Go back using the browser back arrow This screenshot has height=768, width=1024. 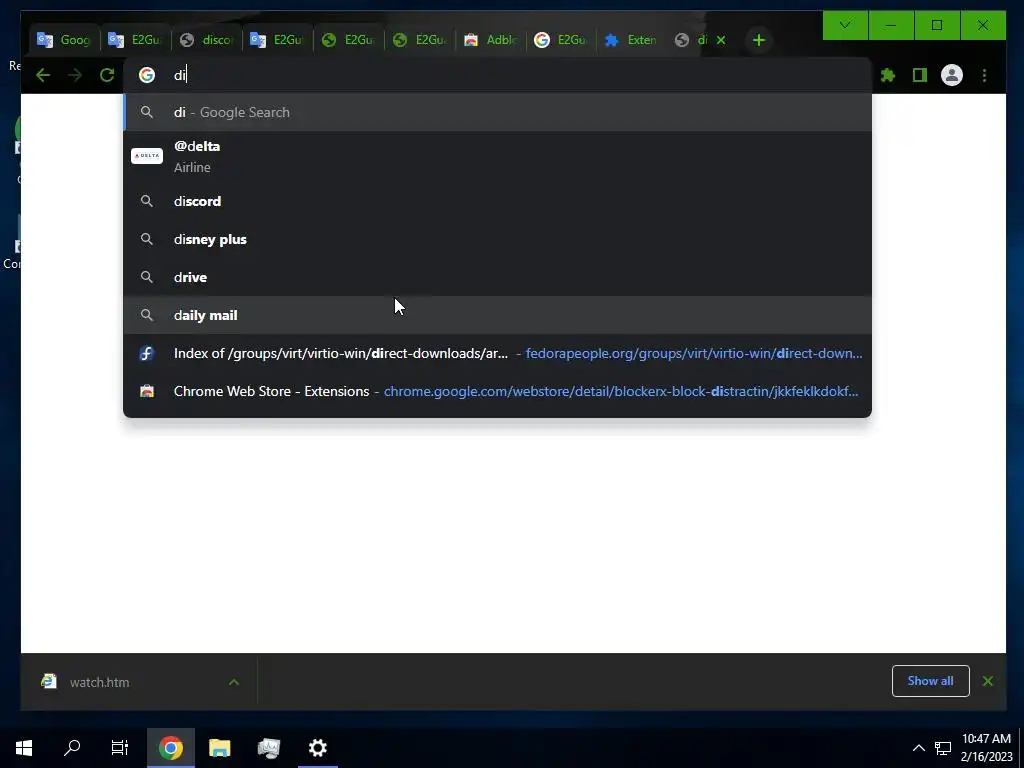coord(43,75)
